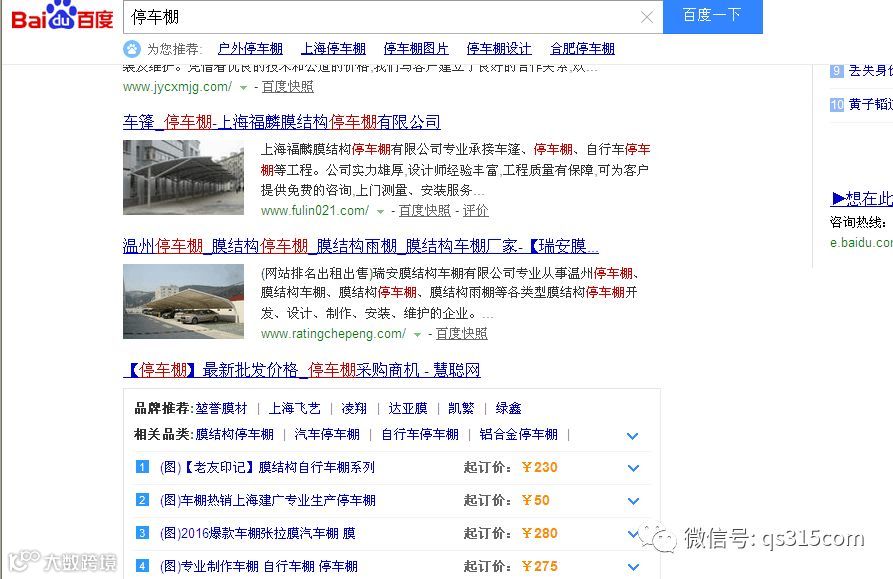Open category 汽车停车棚
The image size is (893, 579).
tap(327, 434)
